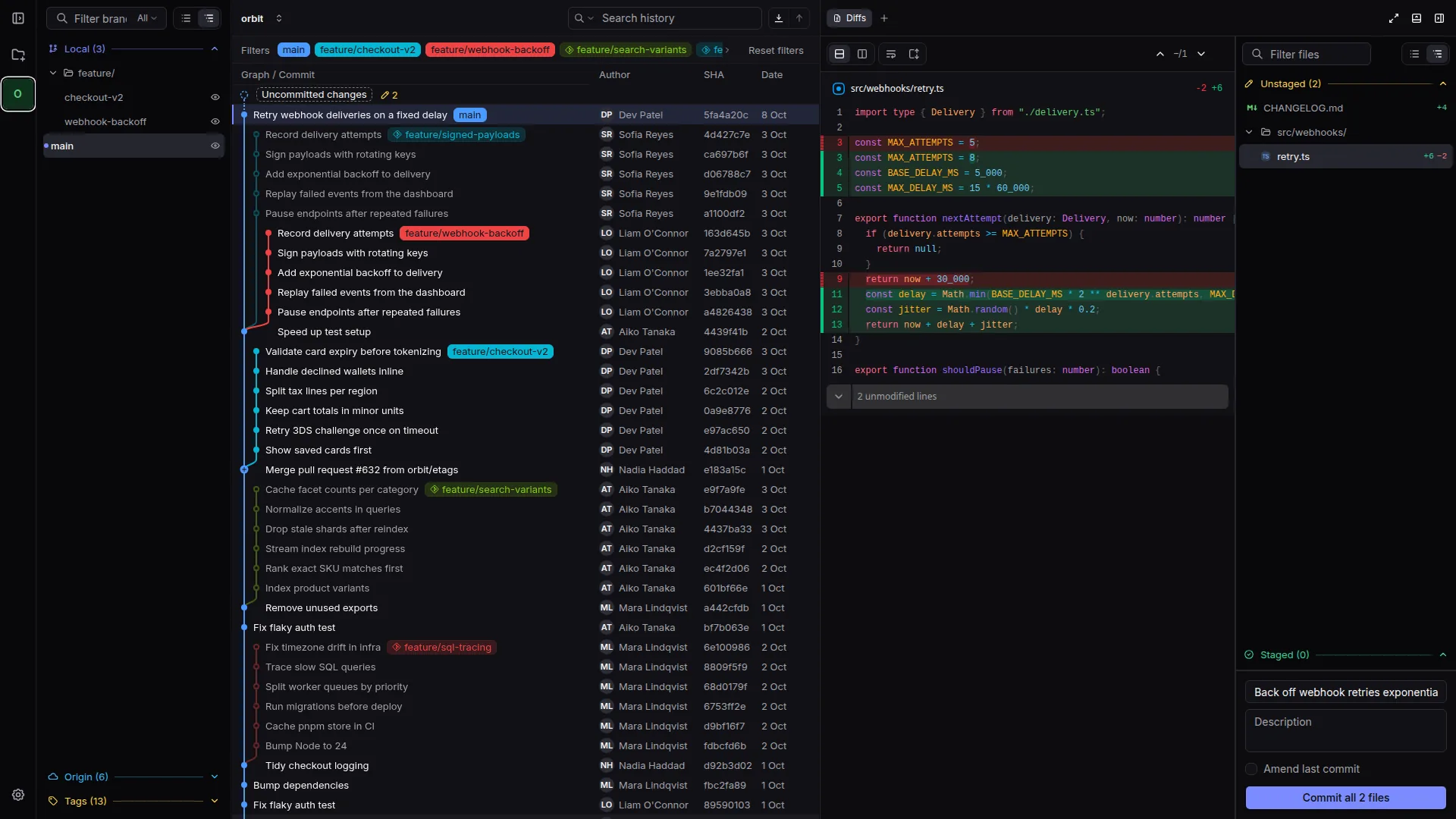
Task: Collapse the feature/ branch folder
Action: tap(53, 73)
